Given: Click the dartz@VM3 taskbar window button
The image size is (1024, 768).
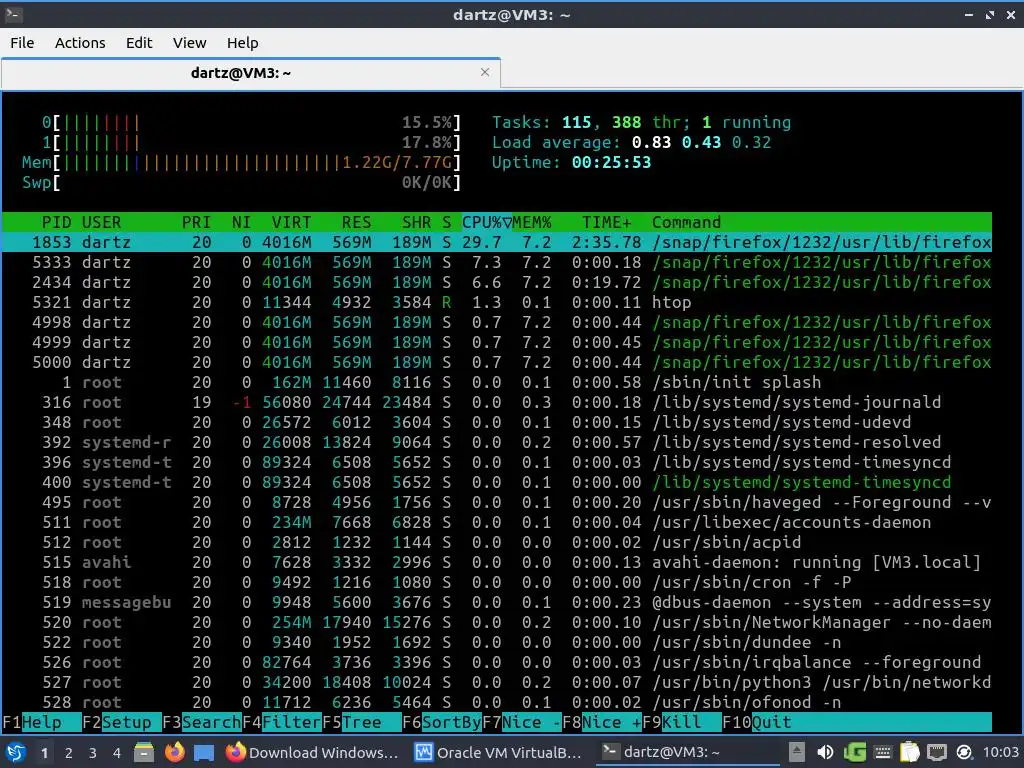Looking at the screenshot, I should [686, 753].
